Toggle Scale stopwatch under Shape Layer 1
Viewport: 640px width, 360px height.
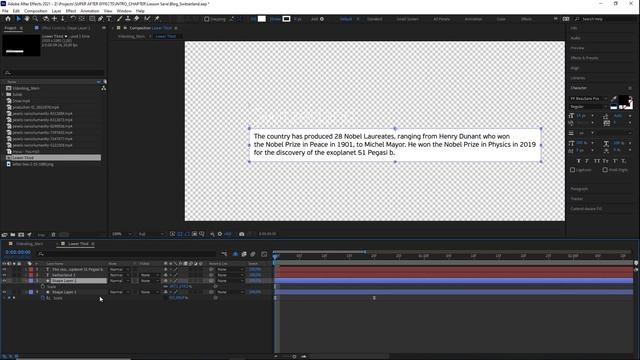tap(43, 298)
